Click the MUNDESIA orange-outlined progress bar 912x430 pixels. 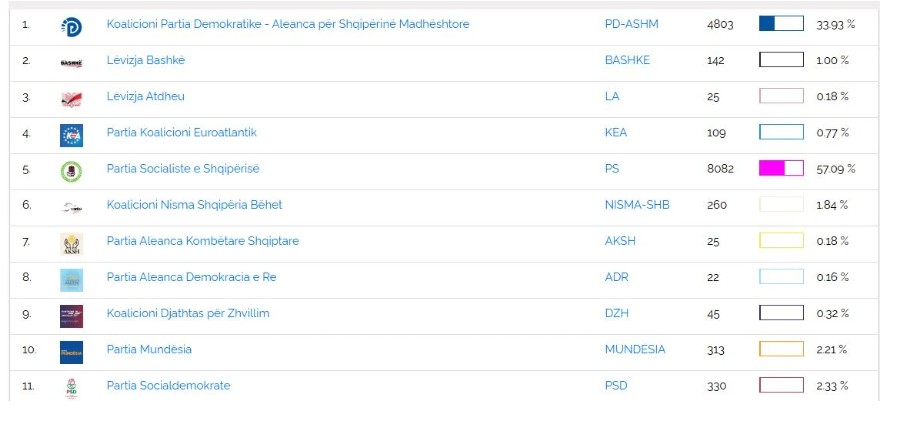pyautogui.click(x=781, y=349)
